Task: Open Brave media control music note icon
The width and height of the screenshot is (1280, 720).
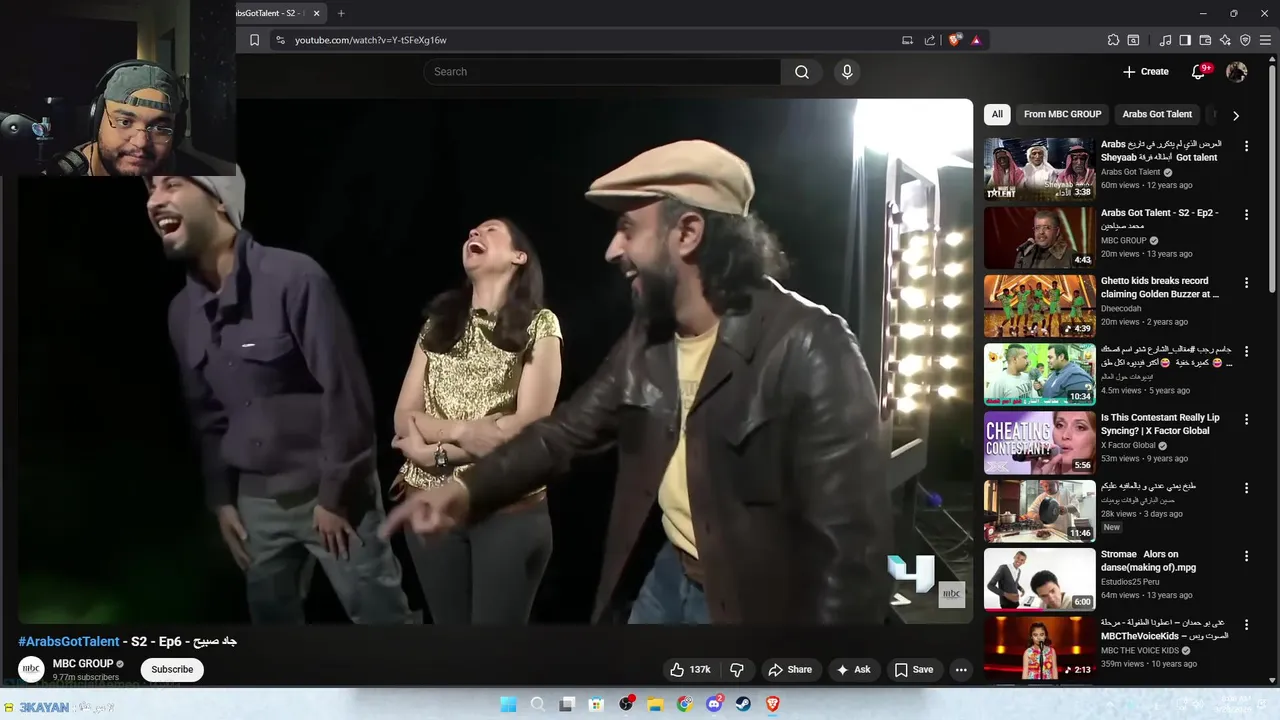Action: click(x=1165, y=40)
